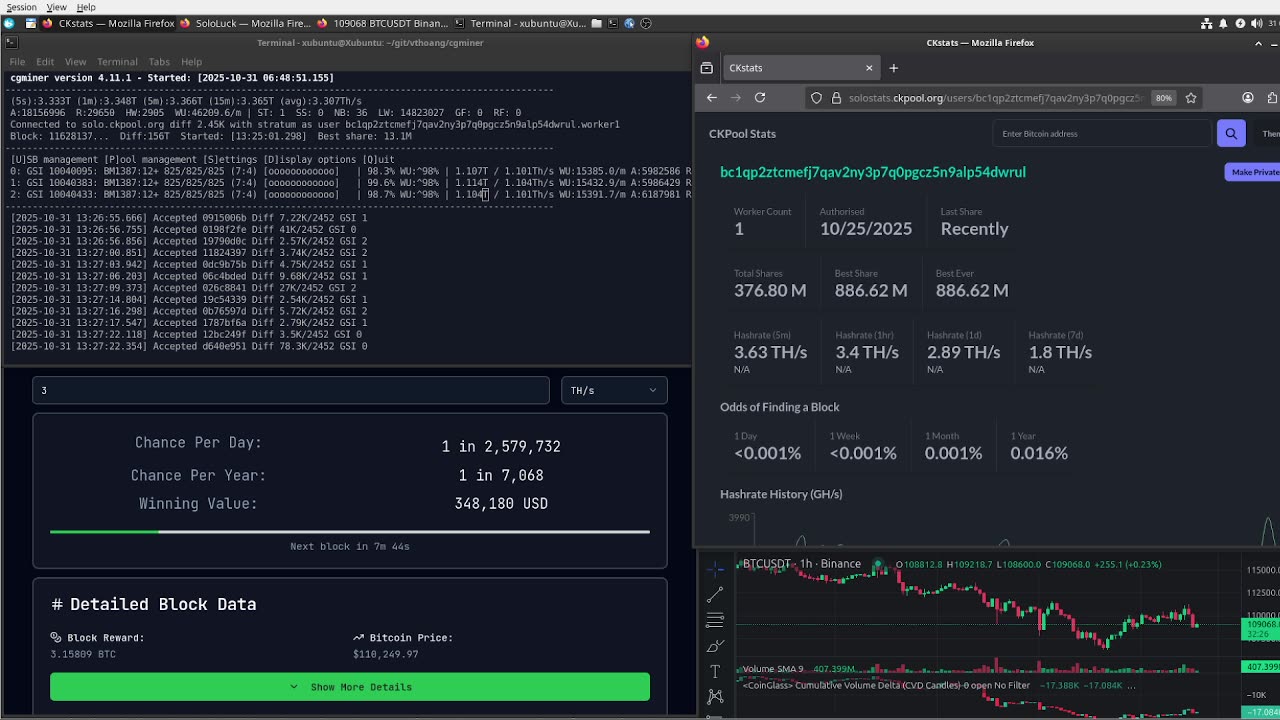Image resolution: width=1280 pixels, height=720 pixels.
Task: Select the Fibonacci retracement tool
Action: point(715,621)
